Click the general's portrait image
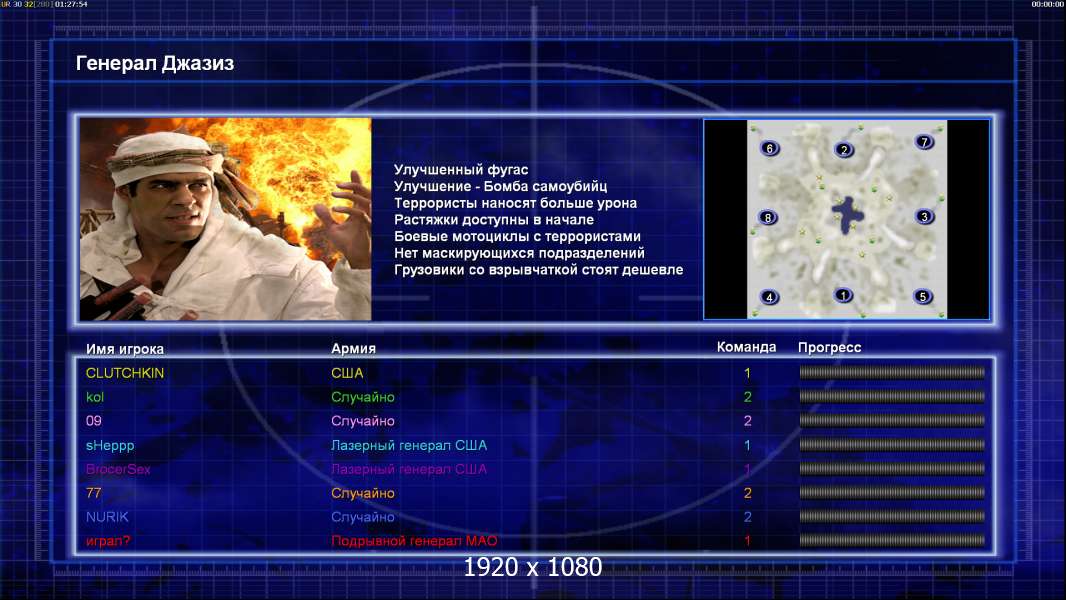 (x=226, y=219)
